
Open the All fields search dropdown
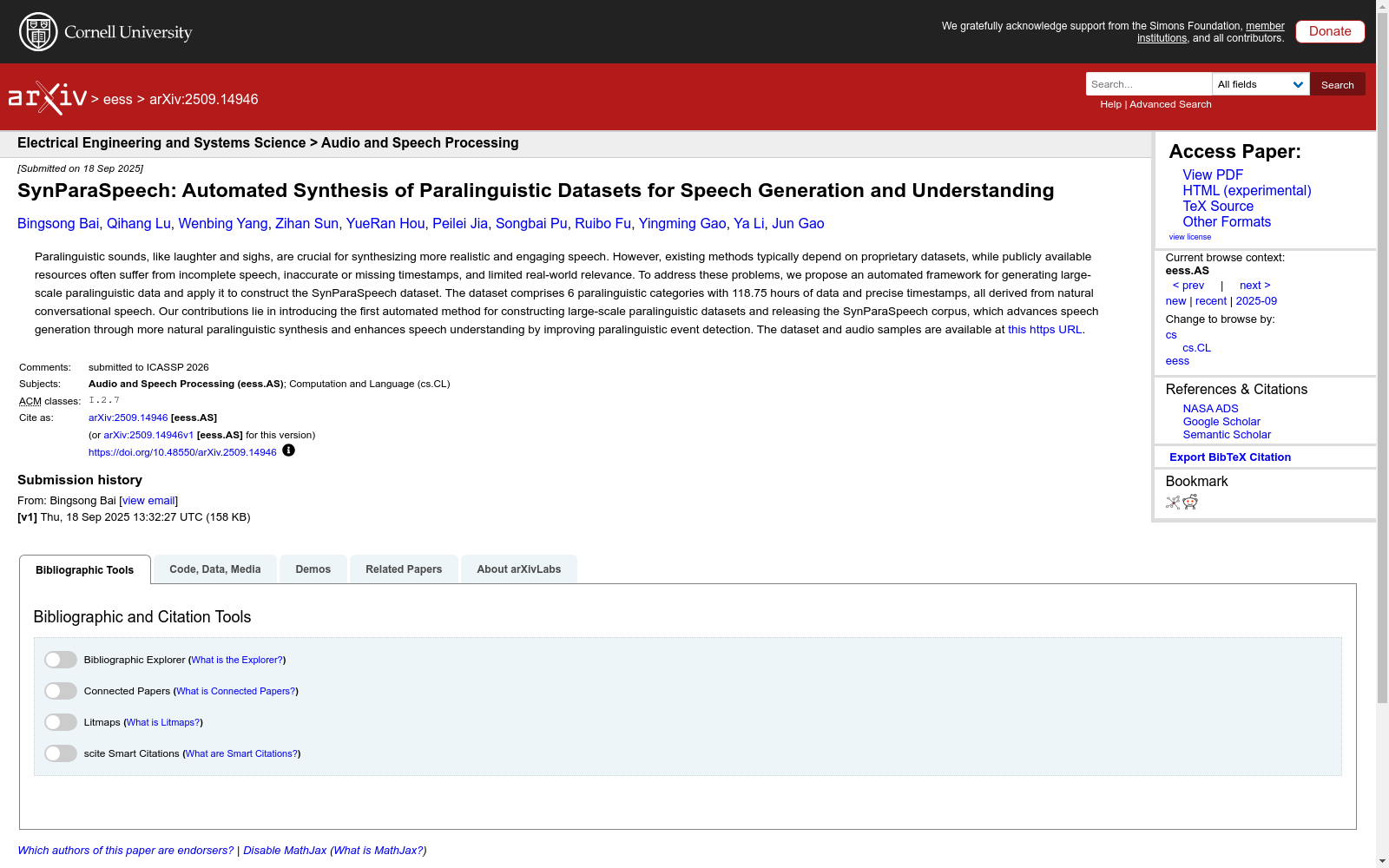(x=1261, y=84)
